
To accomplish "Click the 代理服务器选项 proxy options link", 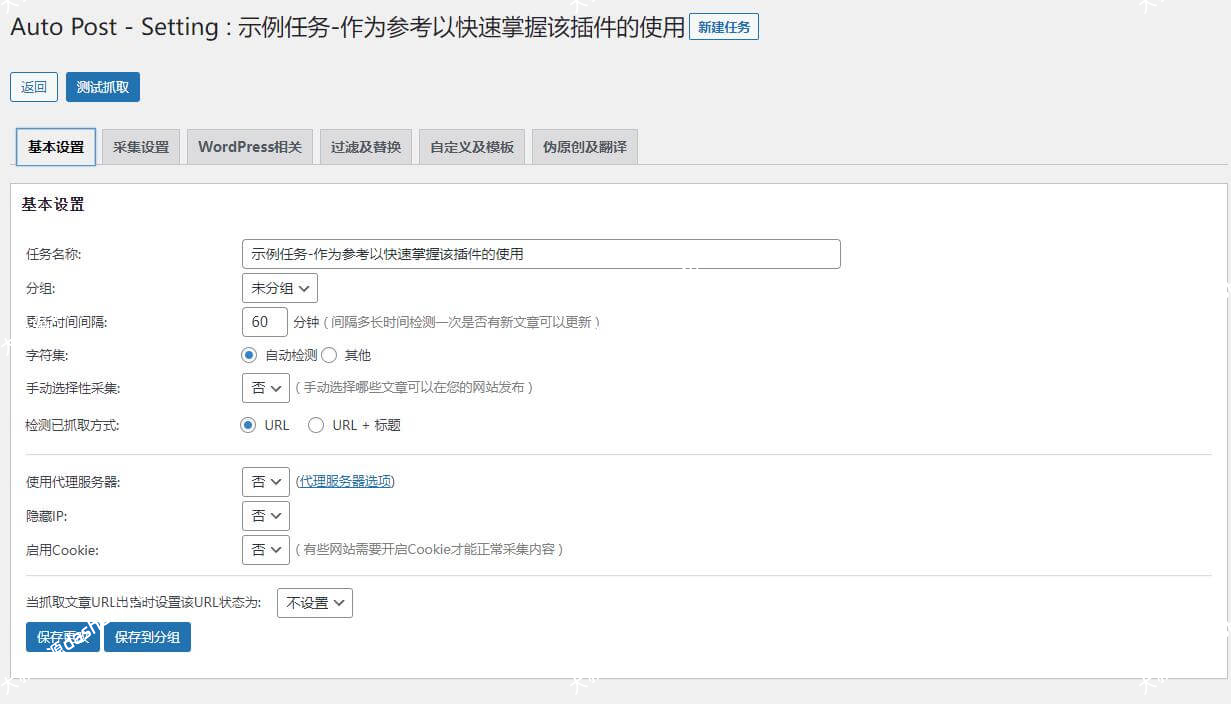I will [344, 481].
